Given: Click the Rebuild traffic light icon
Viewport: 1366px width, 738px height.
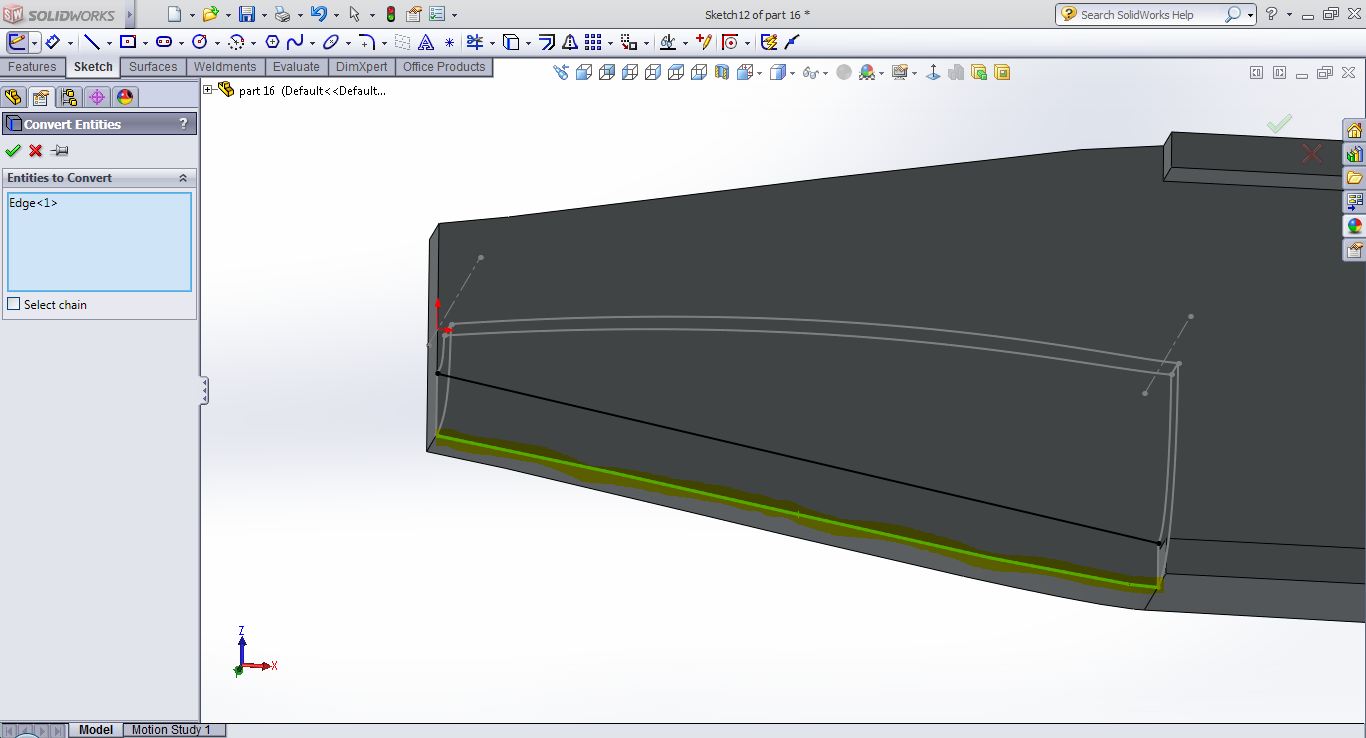Looking at the screenshot, I should click(x=389, y=14).
